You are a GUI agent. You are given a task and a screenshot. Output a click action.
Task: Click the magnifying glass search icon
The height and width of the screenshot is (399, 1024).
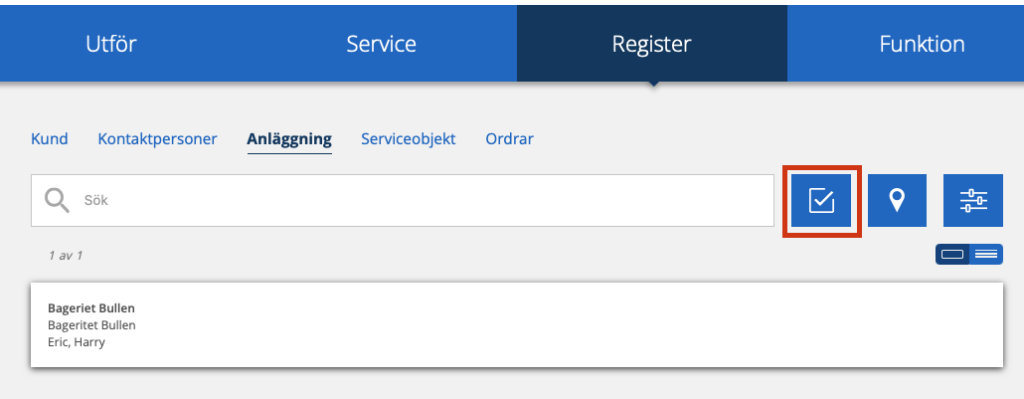tap(57, 200)
